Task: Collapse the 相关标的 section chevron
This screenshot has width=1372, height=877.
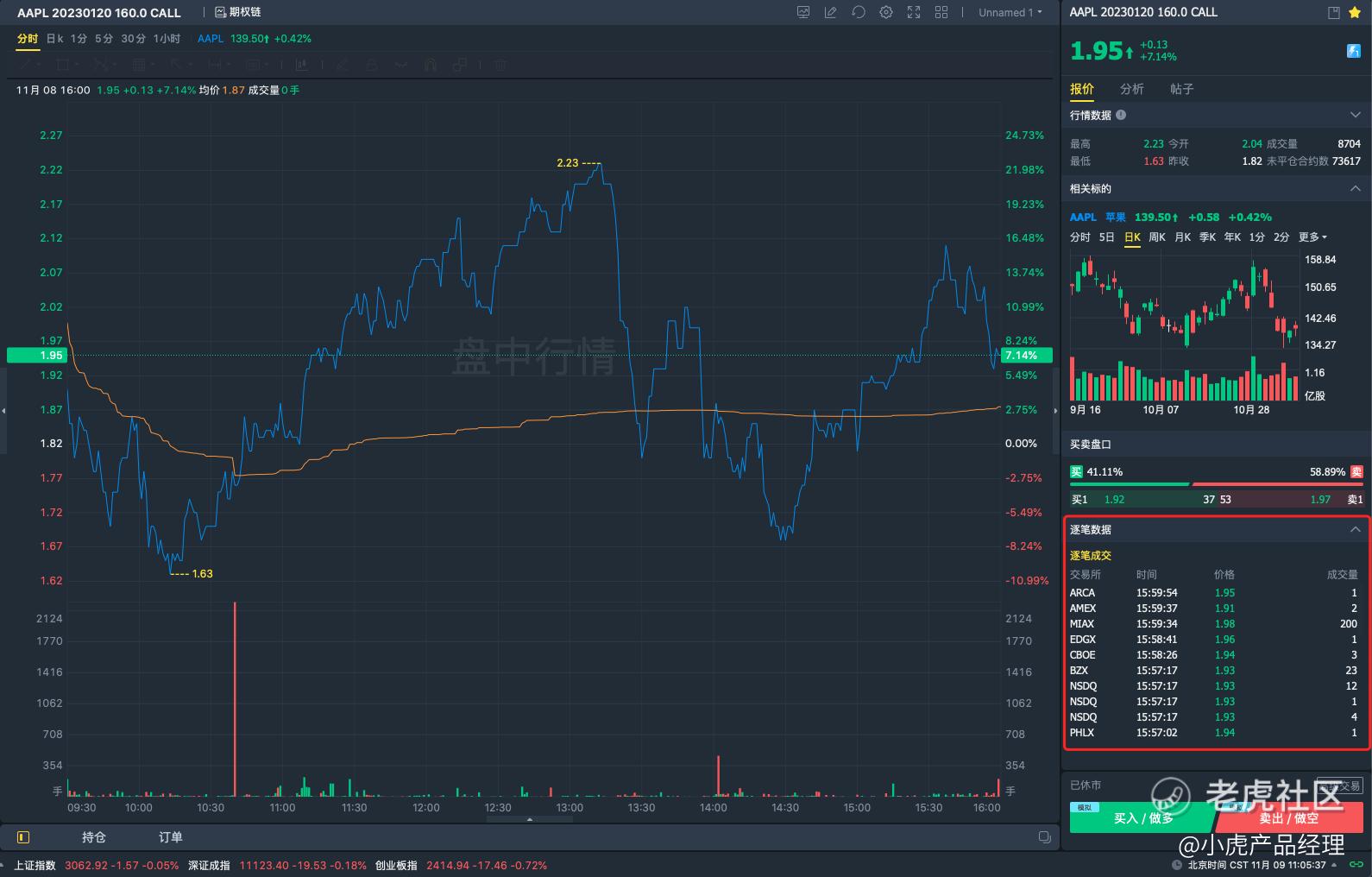Action: [x=1355, y=188]
